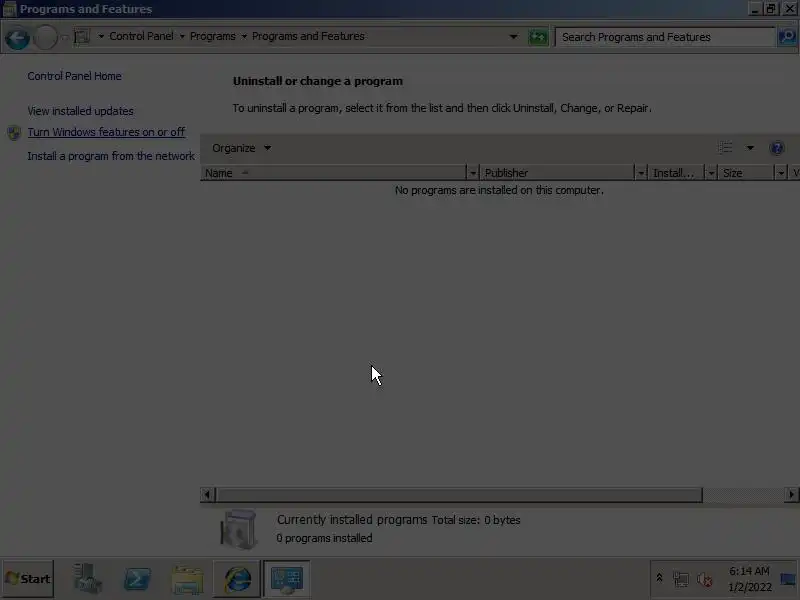Select the Programs breadcrumb
Image resolution: width=800 pixels, height=600 pixels.
(213, 36)
